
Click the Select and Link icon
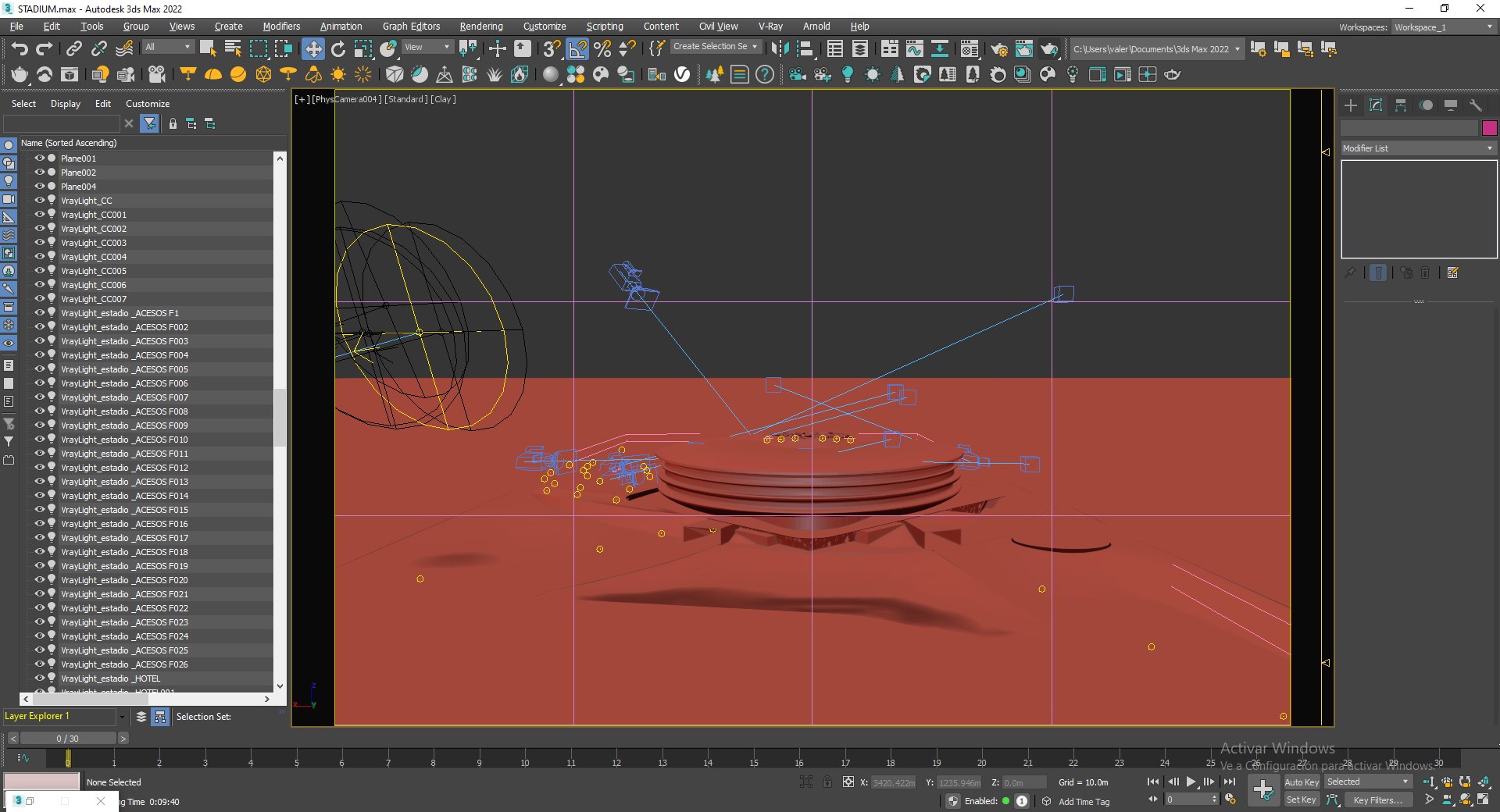[73, 48]
